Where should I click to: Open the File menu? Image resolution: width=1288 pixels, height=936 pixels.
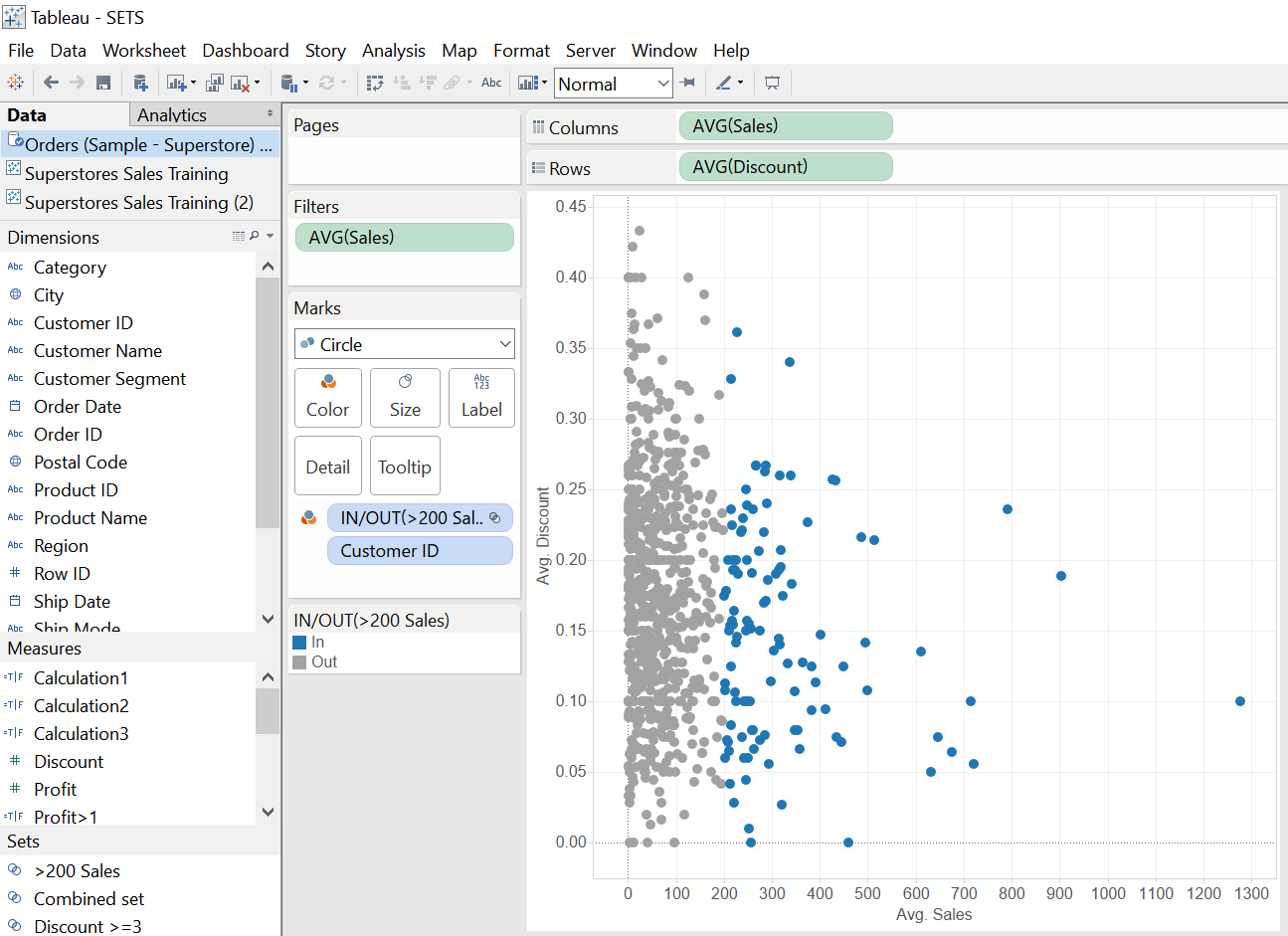pyautogui.click(x=21, y=50)
